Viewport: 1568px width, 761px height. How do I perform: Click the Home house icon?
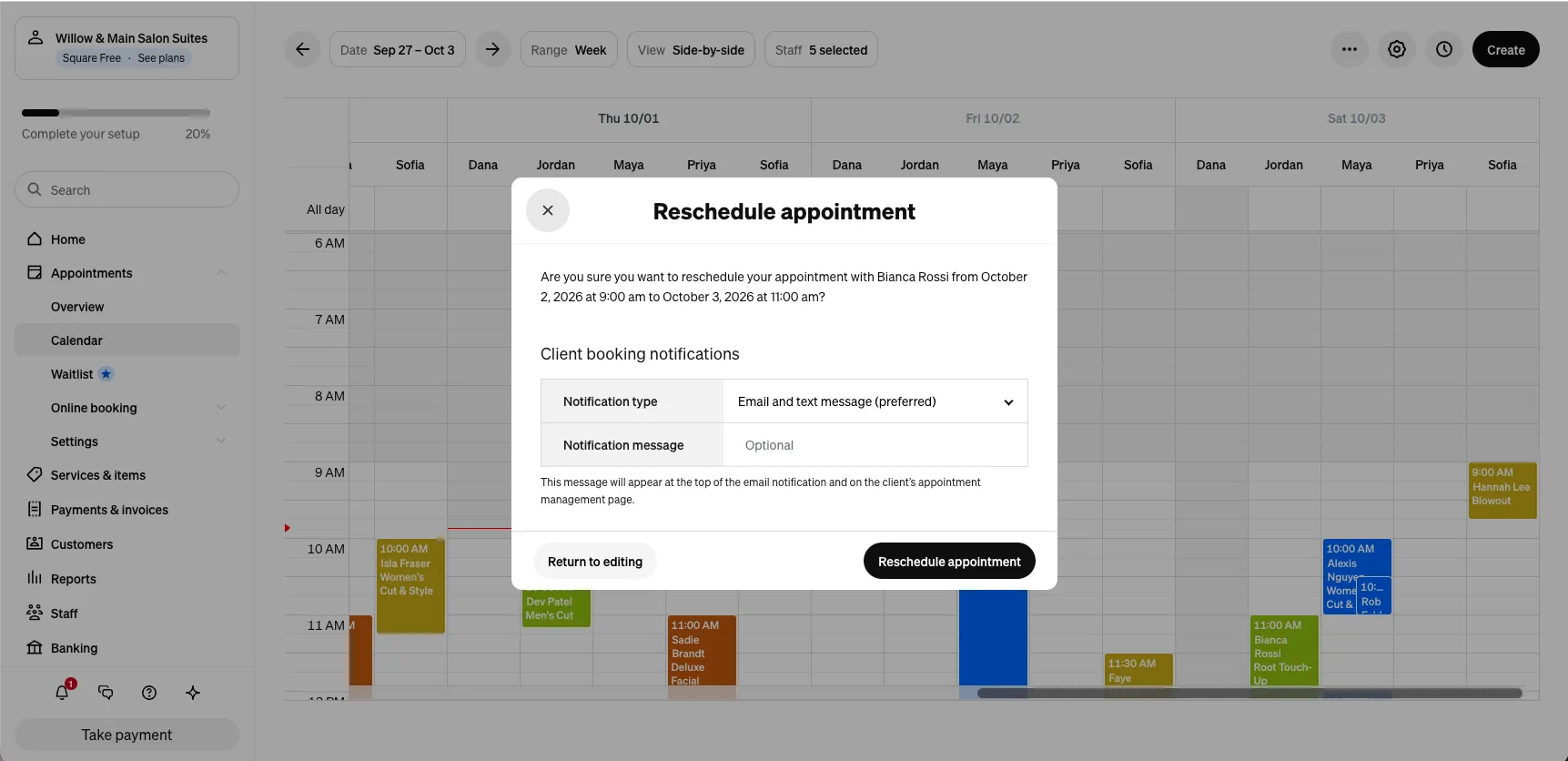tap(35, 238)
